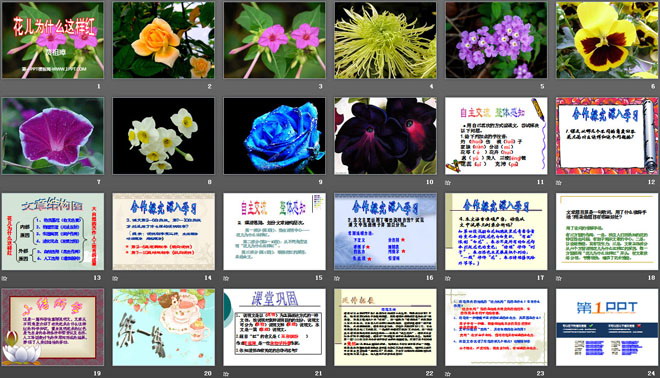Click slide number label 16
Screen dimensions: 660x378
point(430,277)
